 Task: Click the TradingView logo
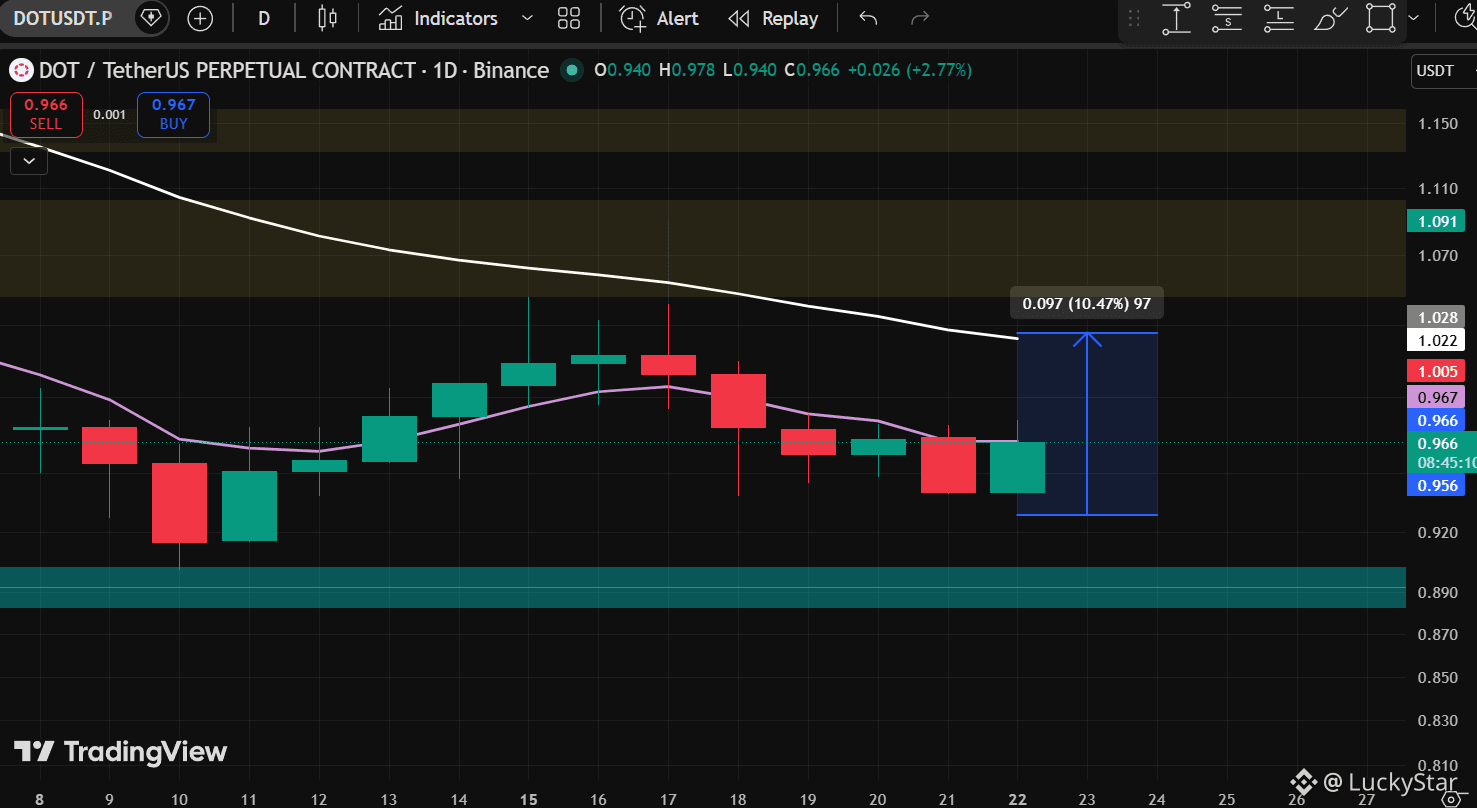point(120,752)
